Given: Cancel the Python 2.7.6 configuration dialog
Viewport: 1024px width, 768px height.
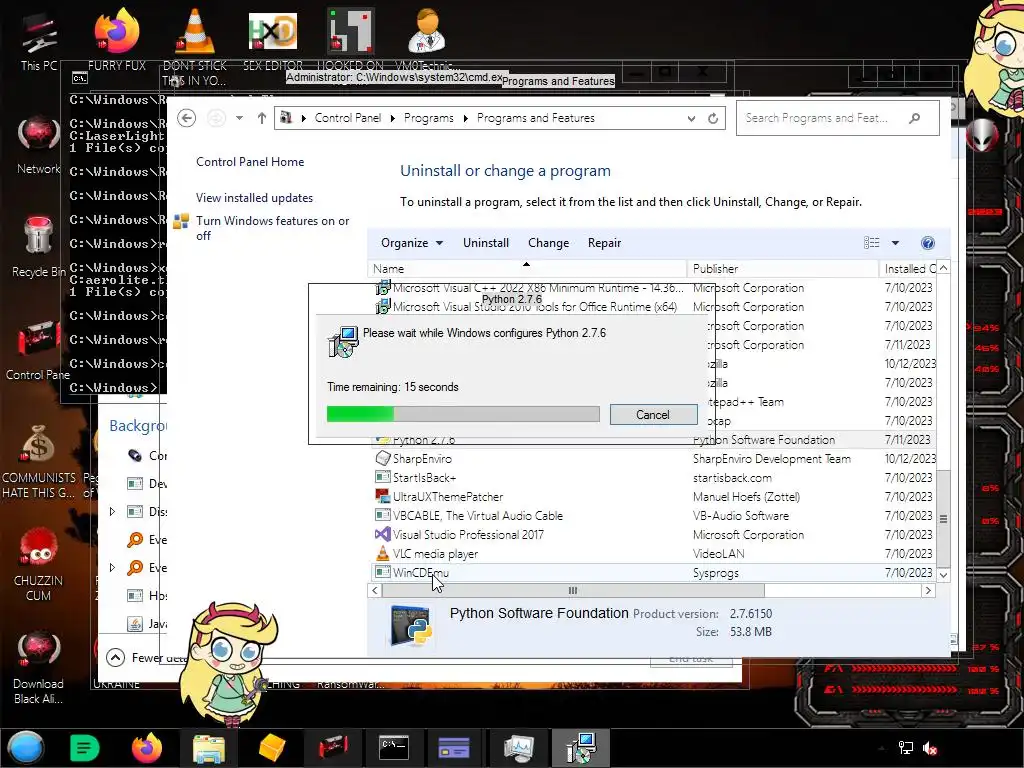Looking at the screenshot, I should click(653, 415).
